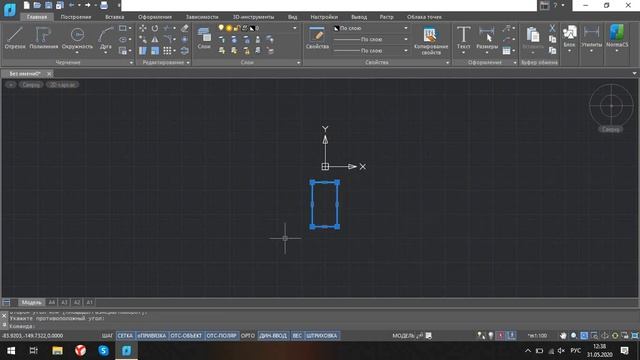
Task: Expand the Оформление panel arrow
Action: click(515, 63)
